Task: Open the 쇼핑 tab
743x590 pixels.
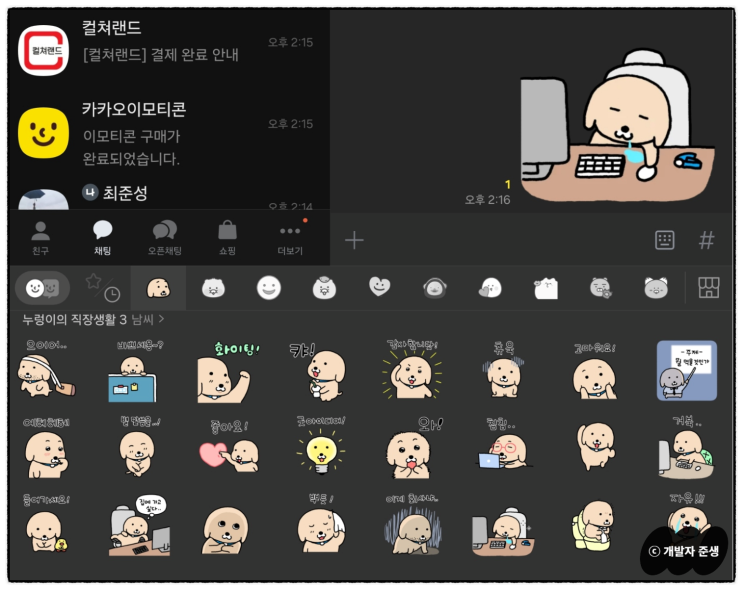Action: point(227,238)
